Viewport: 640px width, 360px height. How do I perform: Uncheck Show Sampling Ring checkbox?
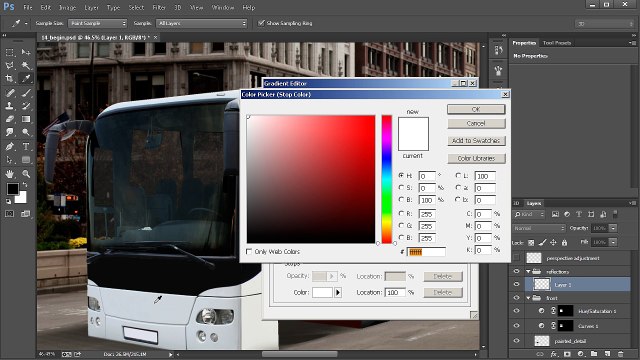click(261, 23)
